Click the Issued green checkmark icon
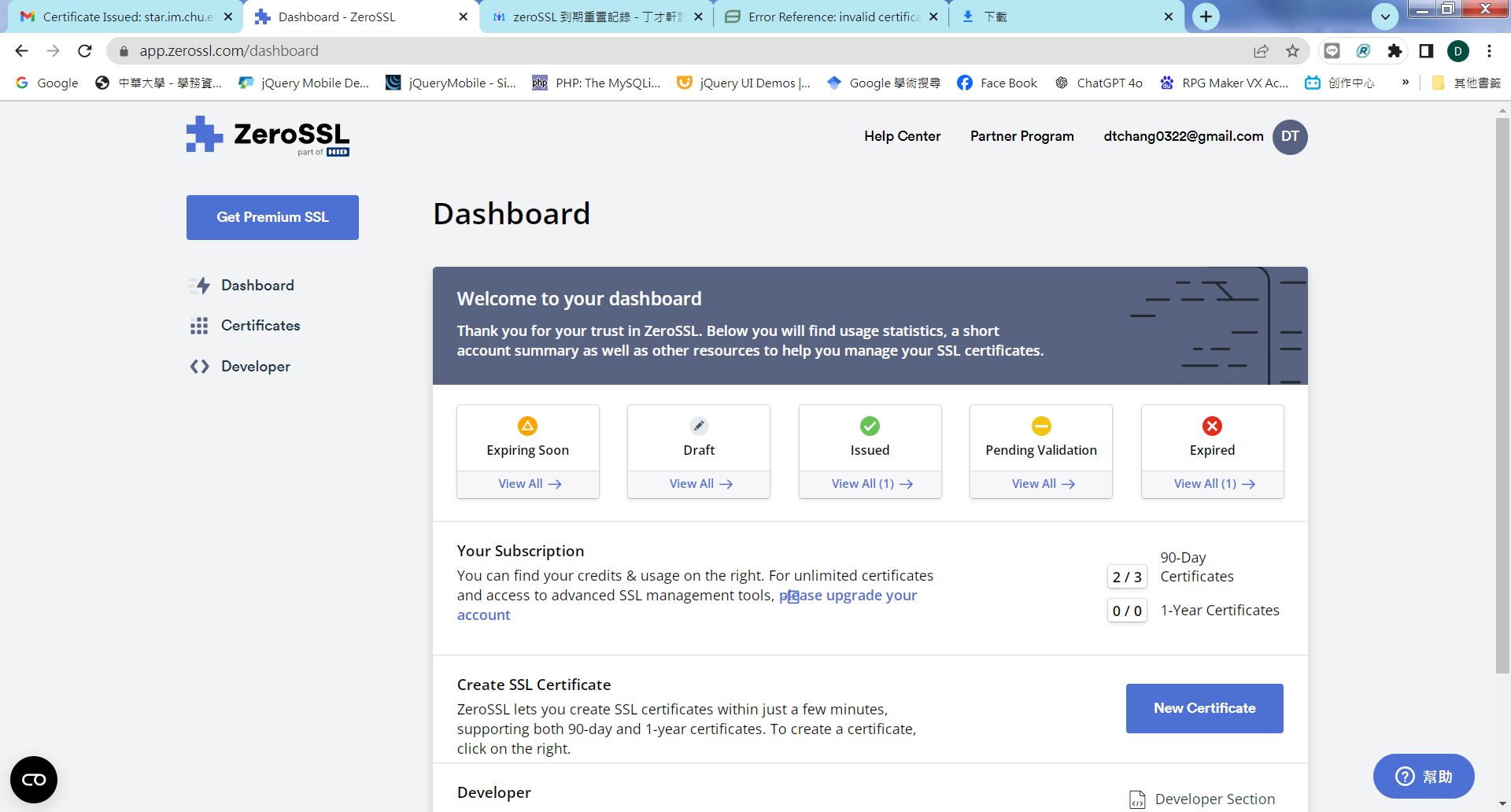This screenshot has height=812, width=1511. coord(870,426)
